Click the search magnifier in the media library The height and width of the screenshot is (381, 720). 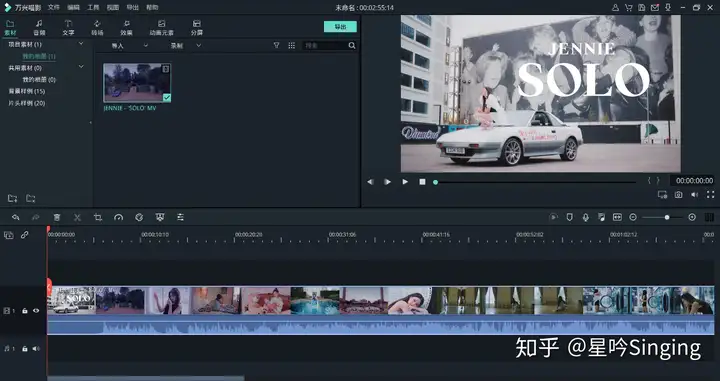pyautogui.click(x=352, y=45)
